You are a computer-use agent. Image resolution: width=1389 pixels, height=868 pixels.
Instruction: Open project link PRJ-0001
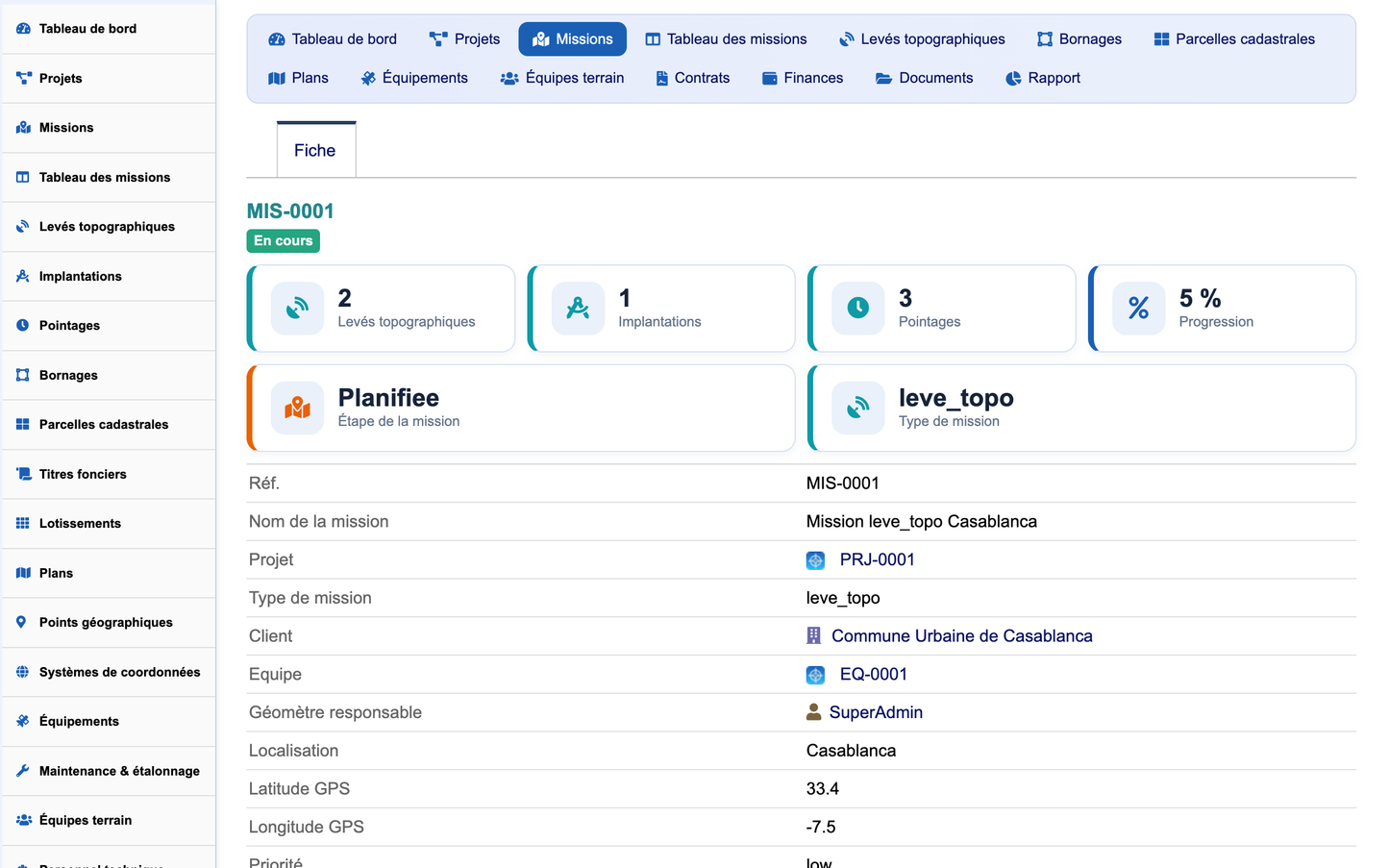point(877,559)
